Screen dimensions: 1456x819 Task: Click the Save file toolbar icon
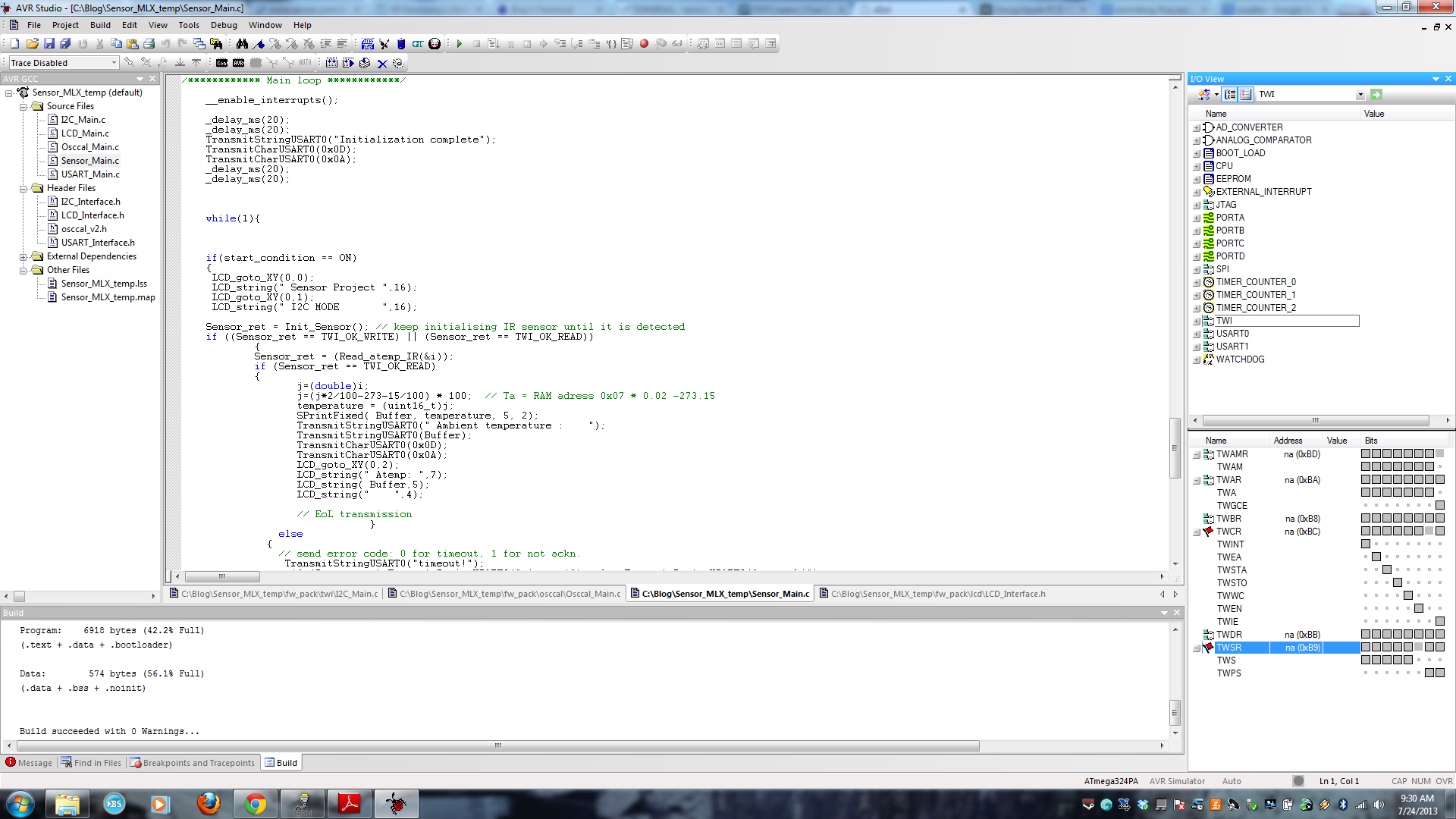tap(49, 44)
